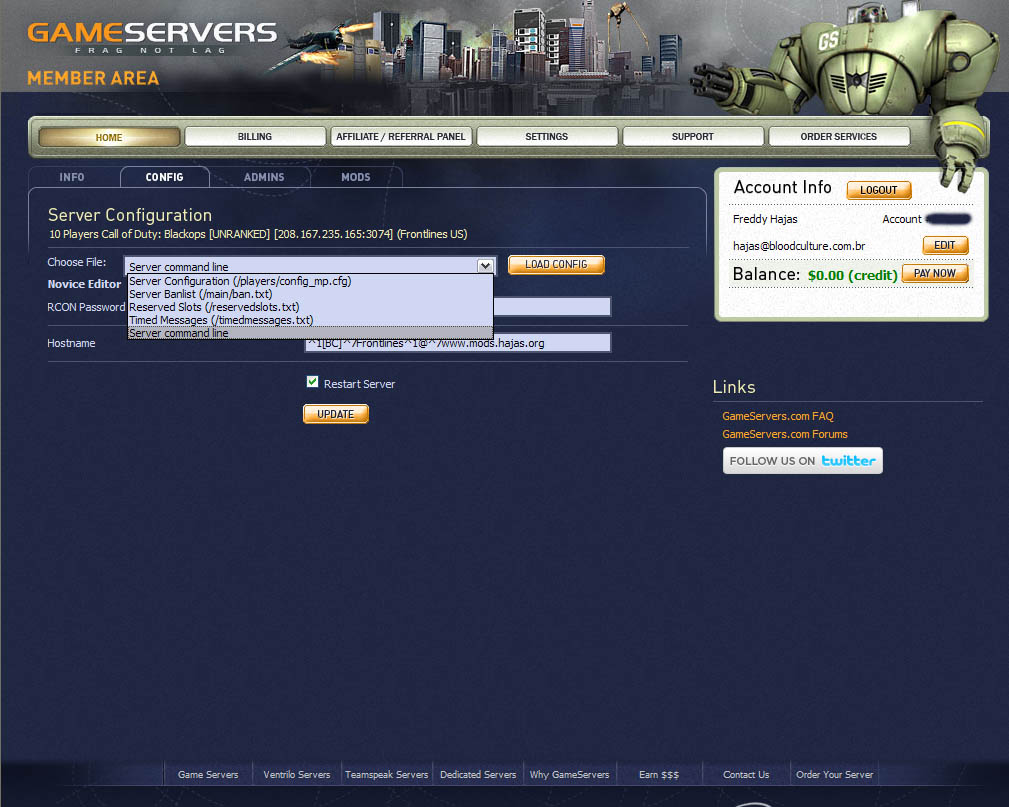Open Ventrilo Servers footer link

(x=297, y=774)
